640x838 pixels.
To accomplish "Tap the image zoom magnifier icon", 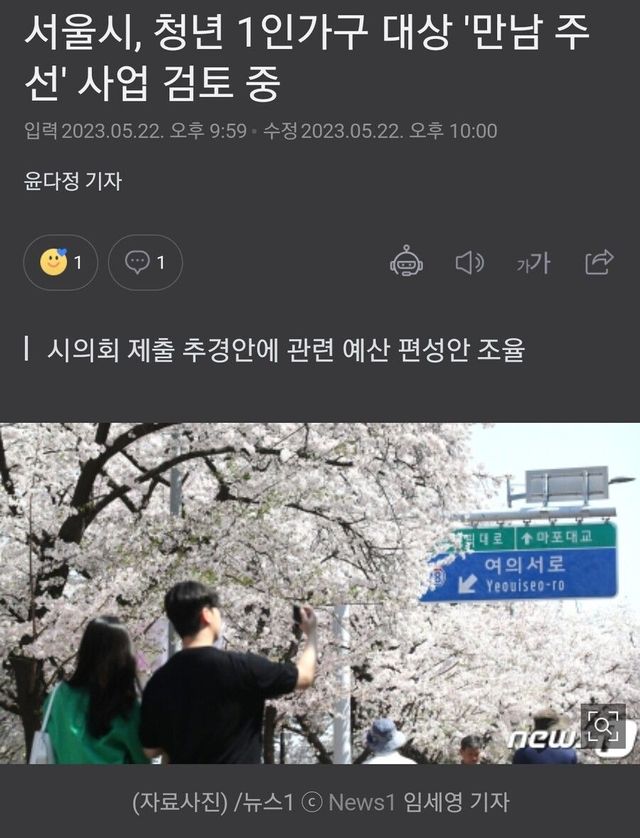I will tap(603, 726).
